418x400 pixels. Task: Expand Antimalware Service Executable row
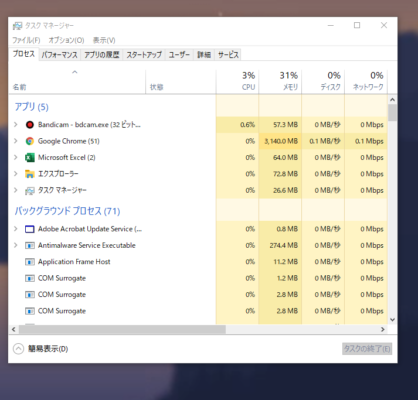click(x=15, y=245)
